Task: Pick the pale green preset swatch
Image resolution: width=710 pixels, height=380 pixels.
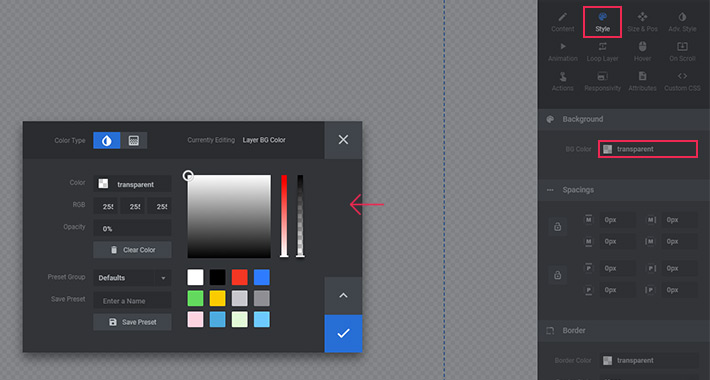Action: tap(240, 319)
